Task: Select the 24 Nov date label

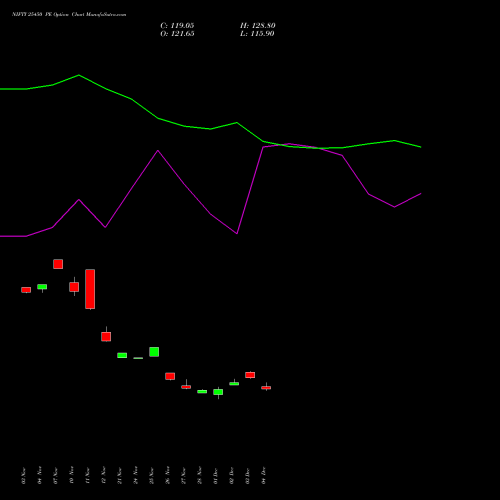Action: pos(136,475)
